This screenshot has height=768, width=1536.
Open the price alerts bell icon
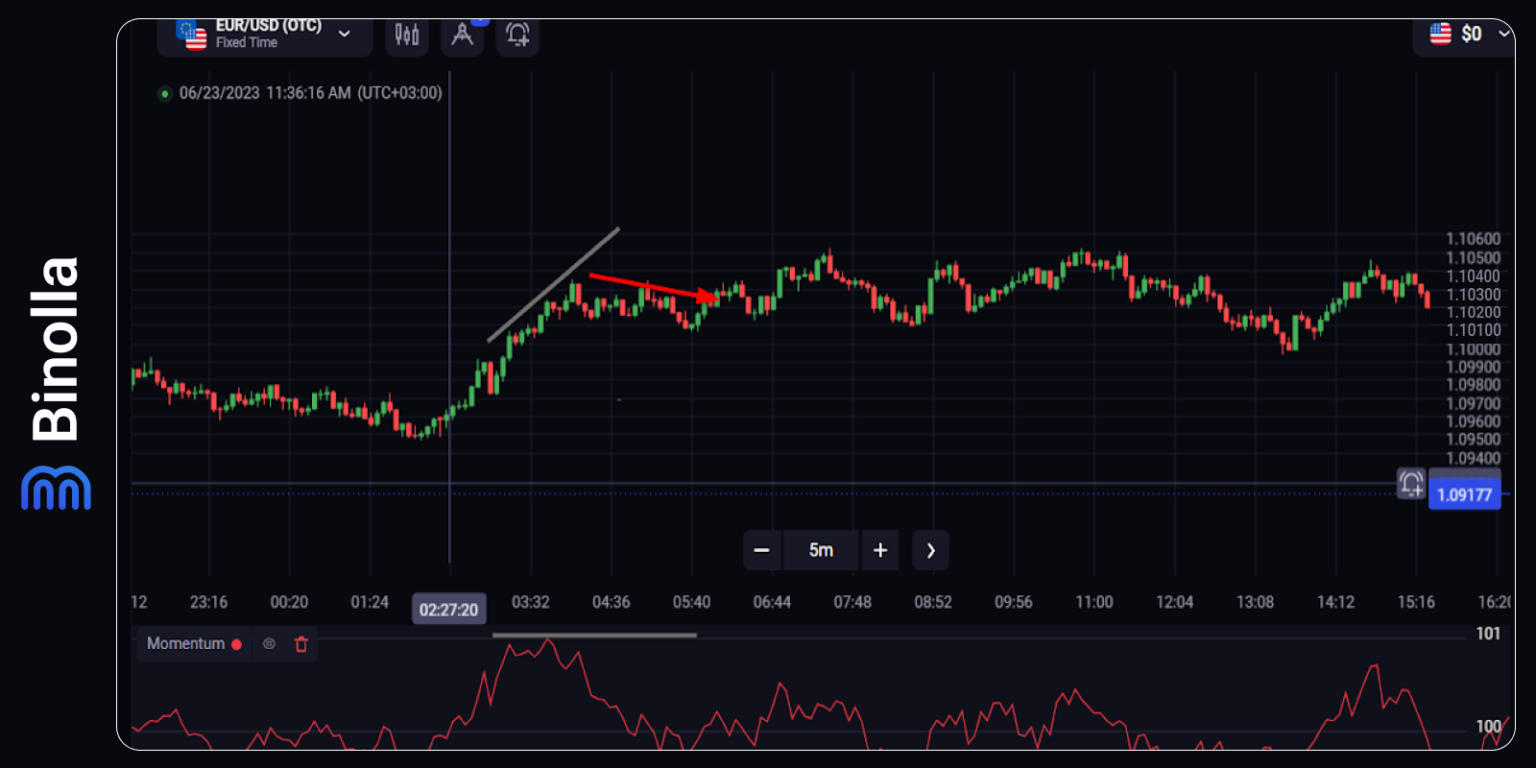click(x=518, y=35)
